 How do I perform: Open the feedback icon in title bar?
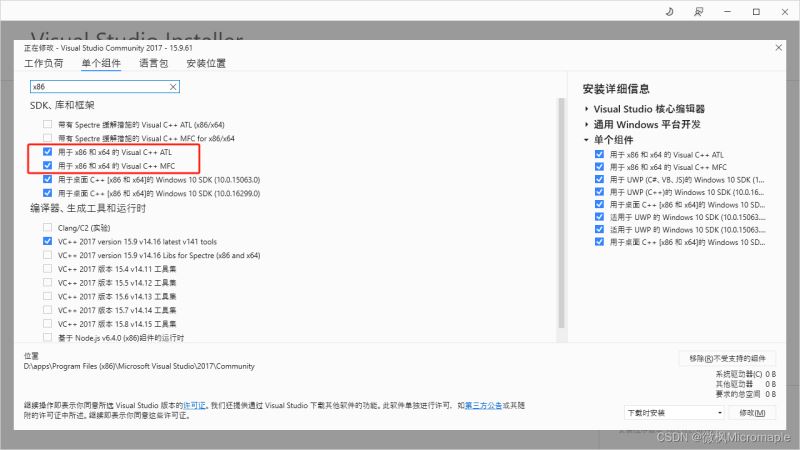(x=698, y=11)
